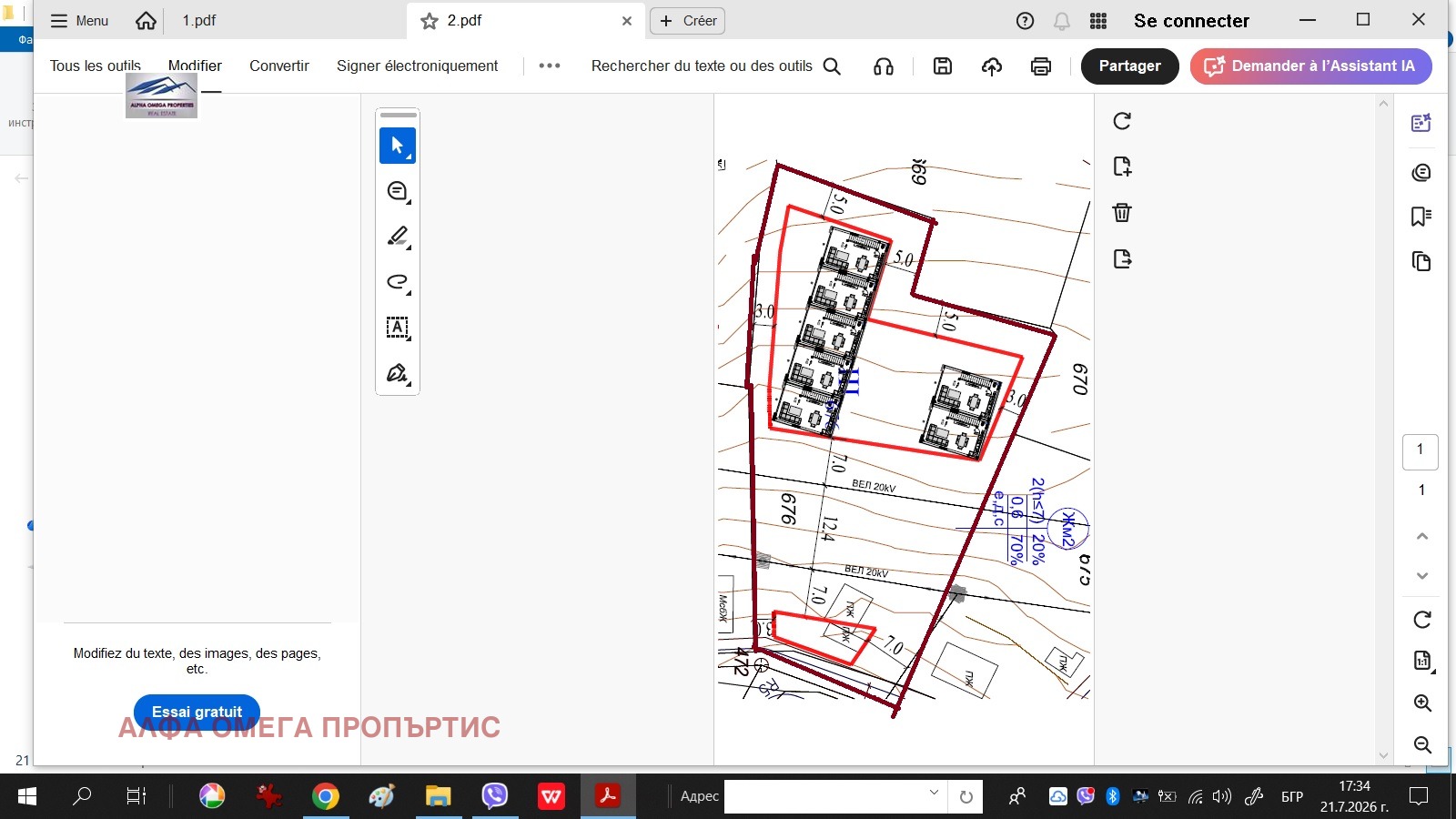Upload the file to cloud storage

pyautogui.click(x=992, y=66)
